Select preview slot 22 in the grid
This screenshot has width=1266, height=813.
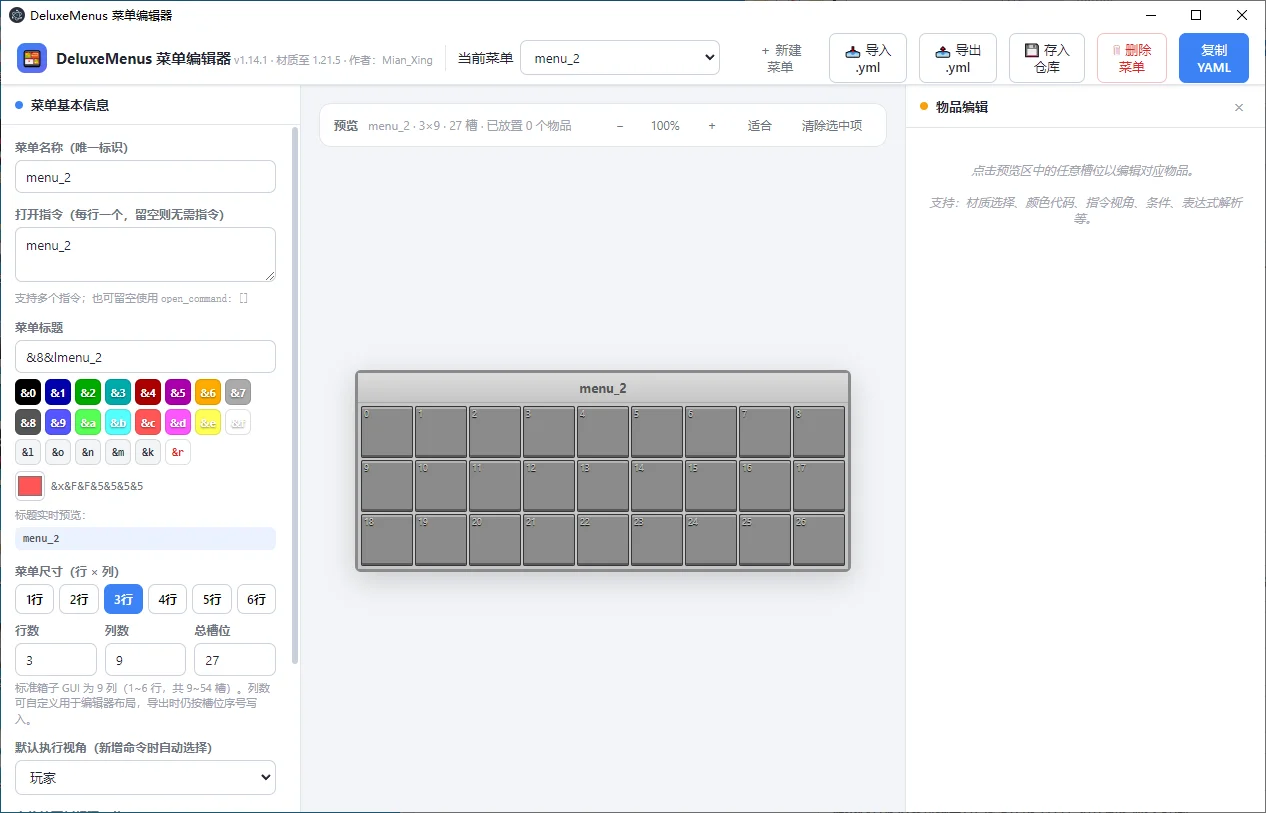click(603, 539)
